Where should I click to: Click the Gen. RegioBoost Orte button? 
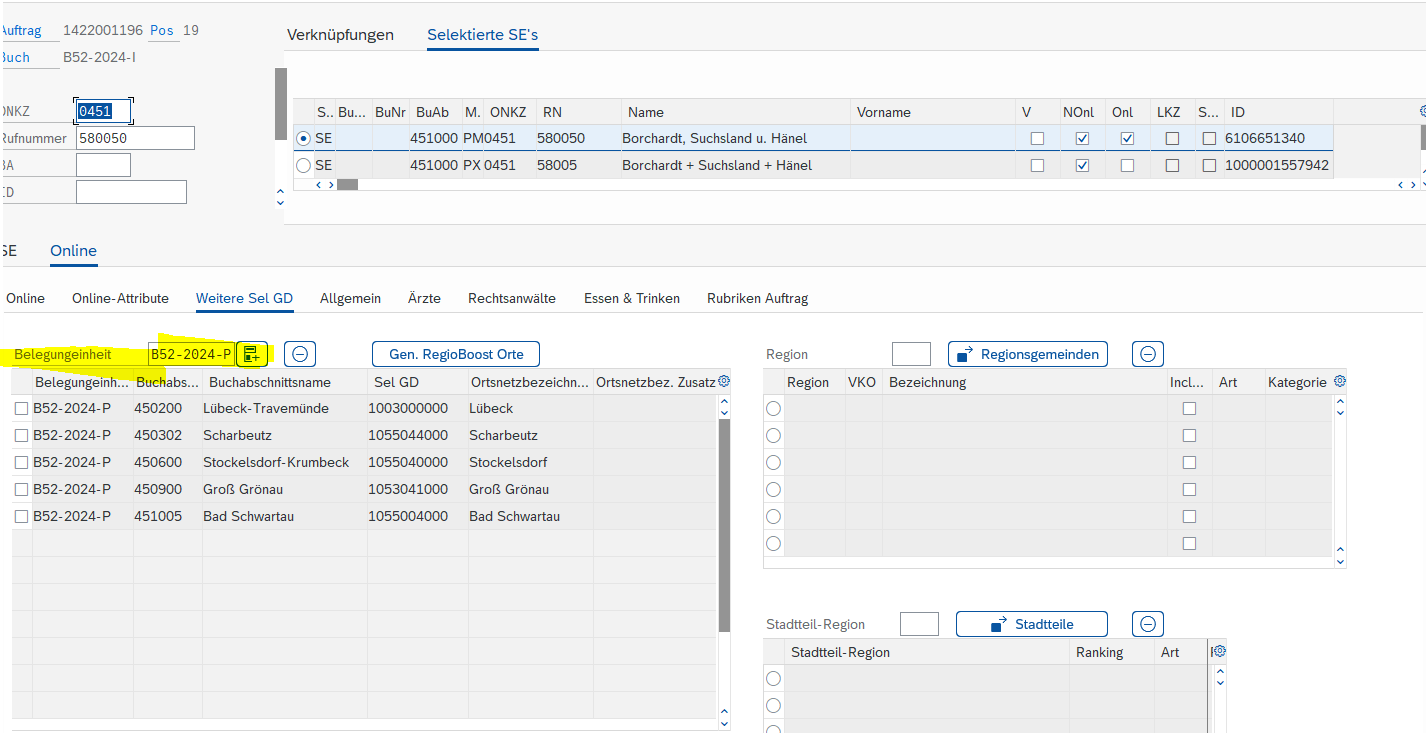(456, 353)
